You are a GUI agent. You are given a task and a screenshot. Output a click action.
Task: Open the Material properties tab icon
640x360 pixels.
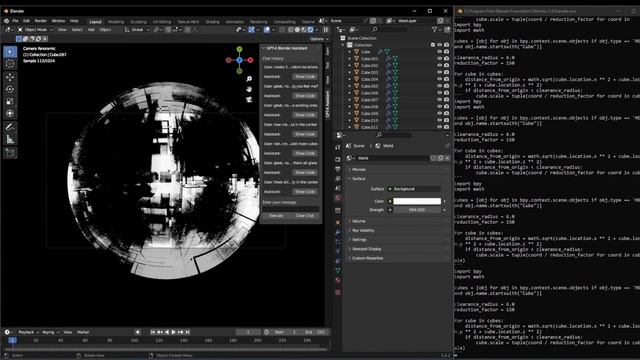338,280
